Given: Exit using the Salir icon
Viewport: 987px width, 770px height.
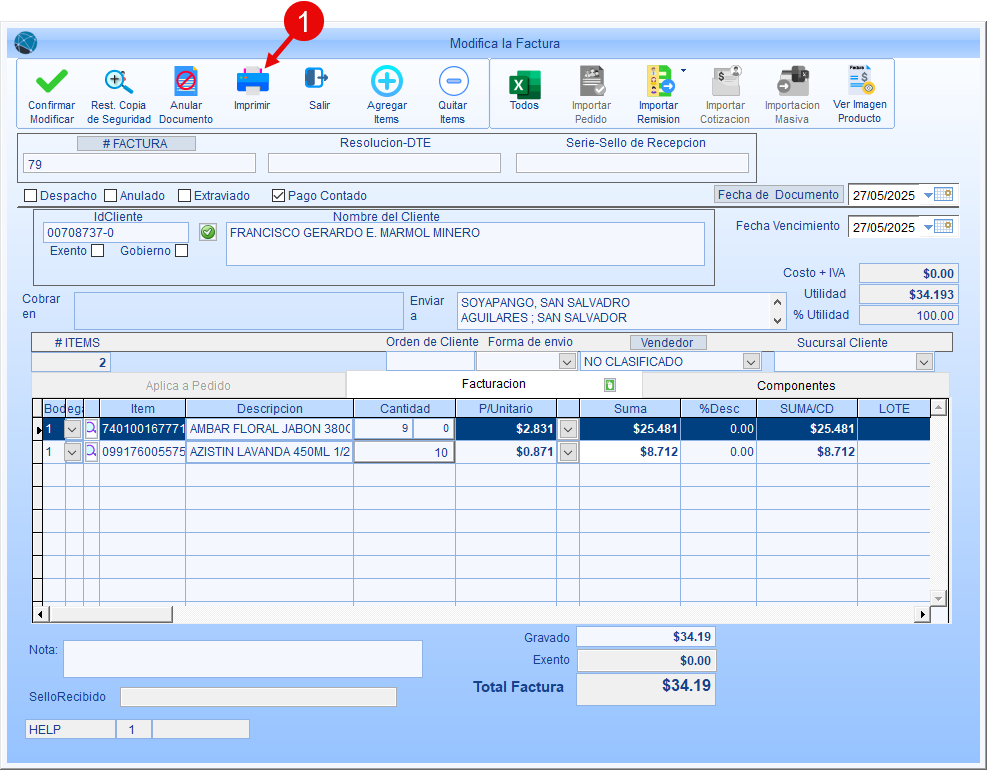Looking at the screenshot, I should [x=317, y=78].
